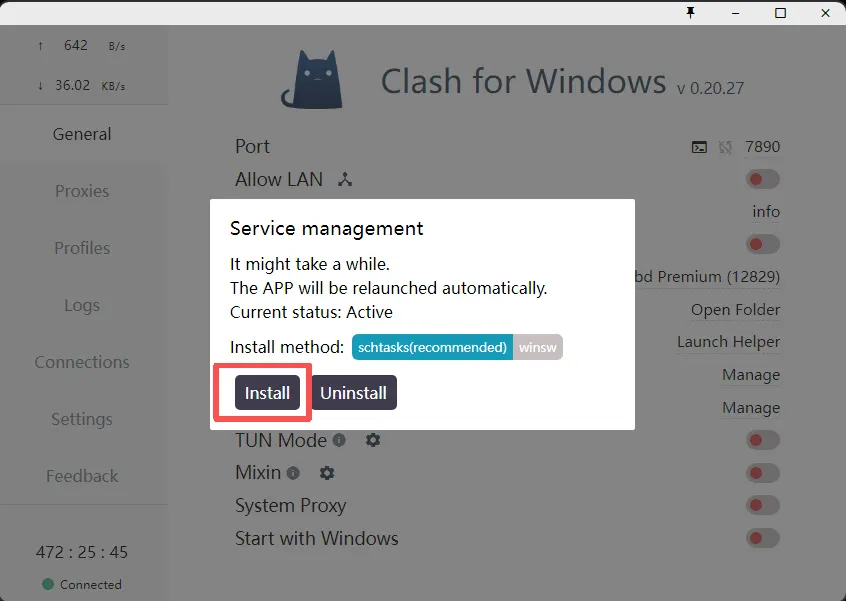Click the Port label
Screen dimensions: 846x601
pos(253,147)
